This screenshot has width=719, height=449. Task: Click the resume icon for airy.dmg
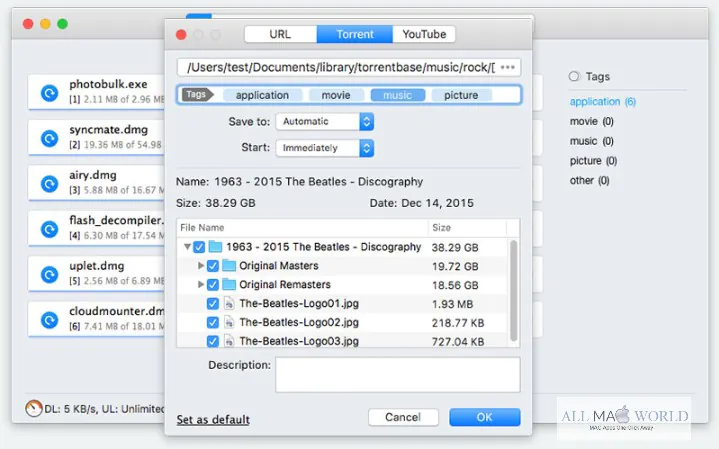[49, 183]
